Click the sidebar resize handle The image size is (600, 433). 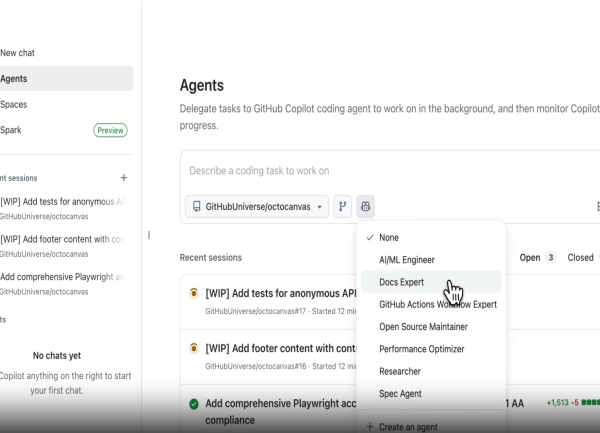click(149, 235)
